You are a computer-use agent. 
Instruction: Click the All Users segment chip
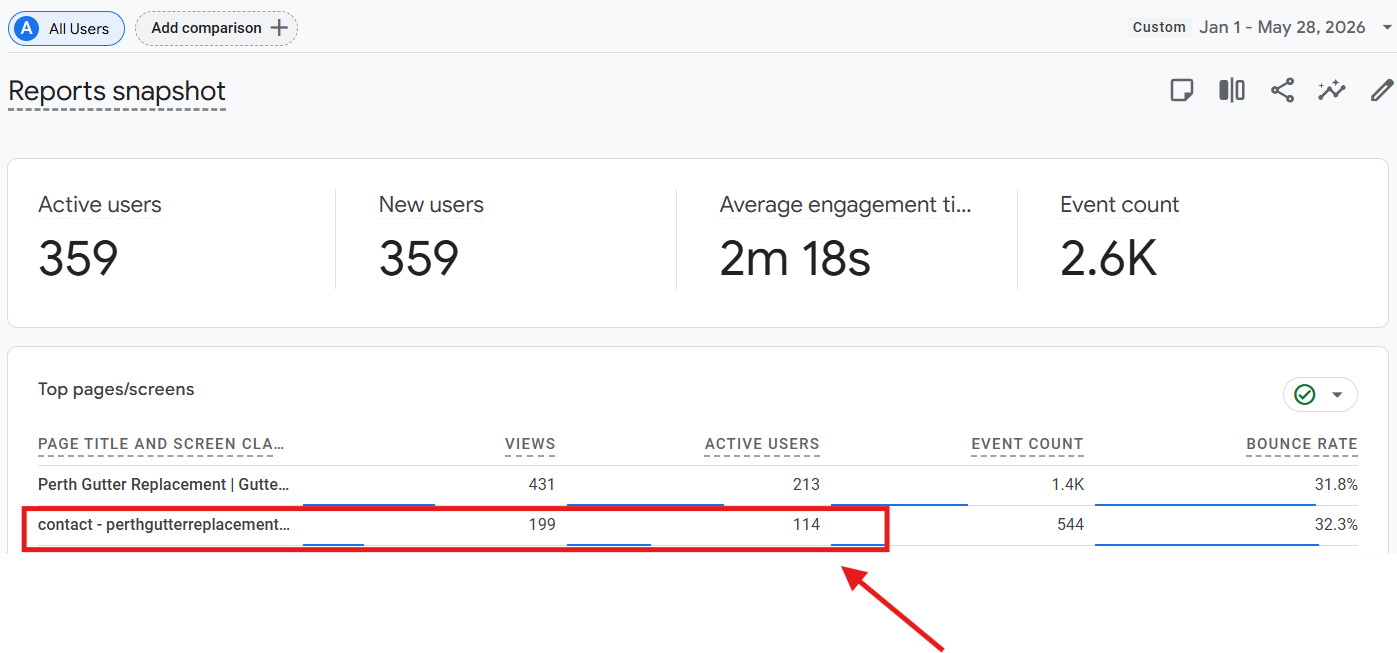(66, 28)
